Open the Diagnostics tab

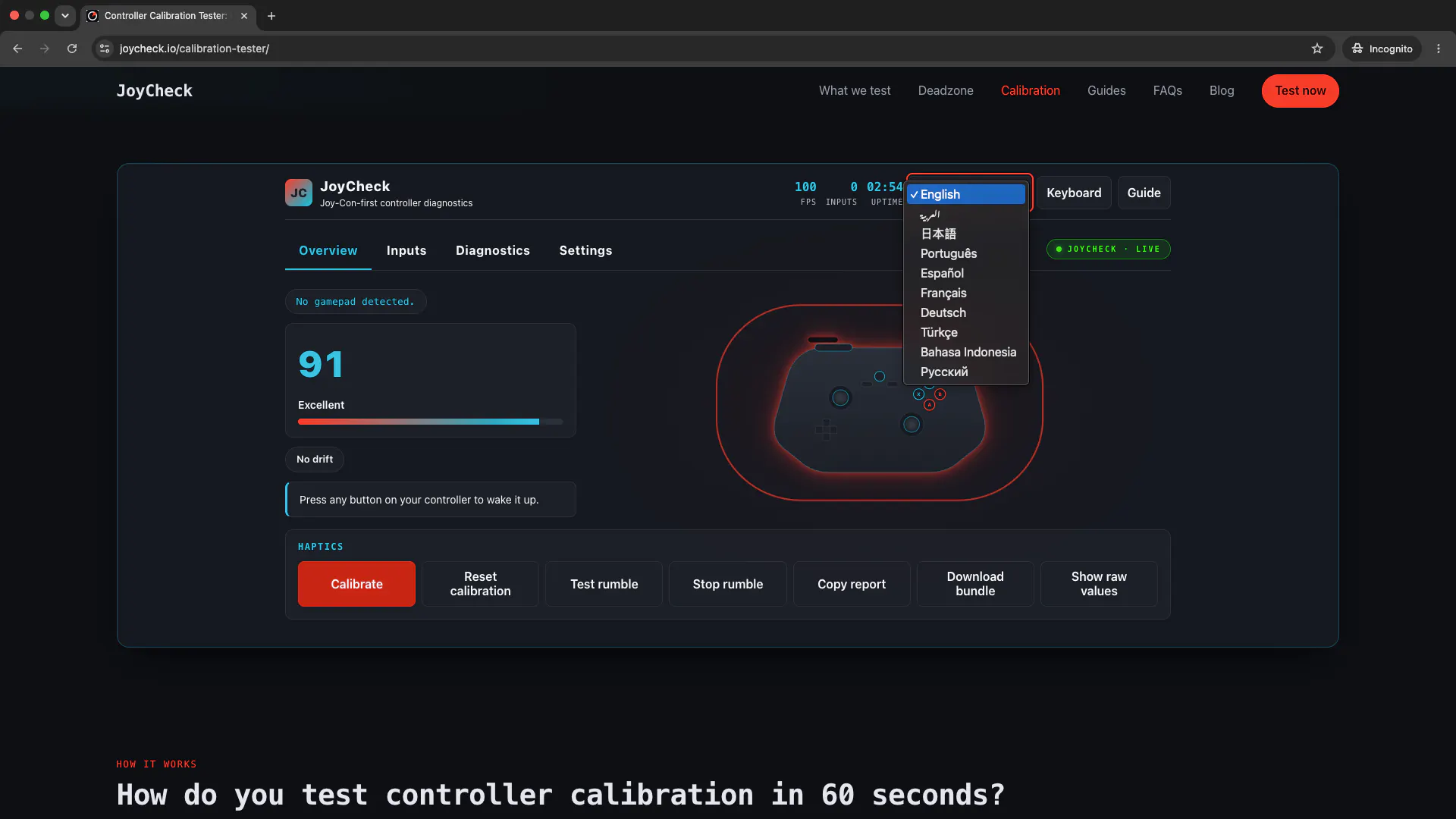pos(493,250)
